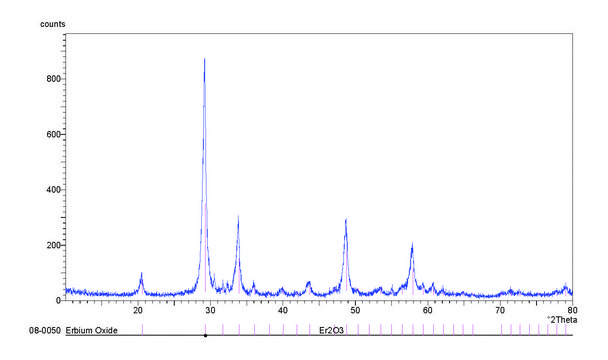608x360 pixels.
Task: Select the '08-0050' reference pattern code
Action: (x=45, y=331)
